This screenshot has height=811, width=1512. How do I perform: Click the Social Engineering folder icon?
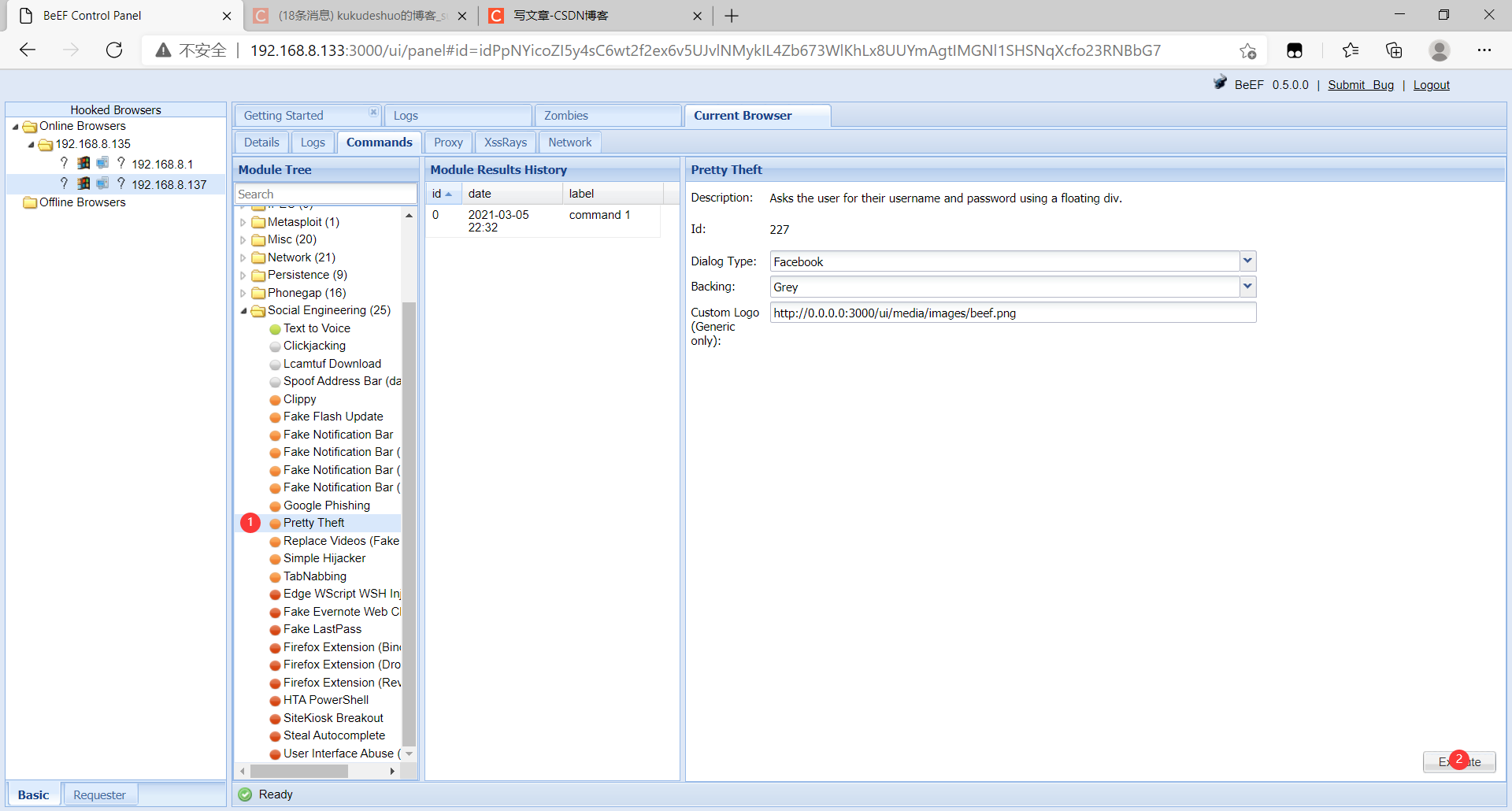coord(258,311)
